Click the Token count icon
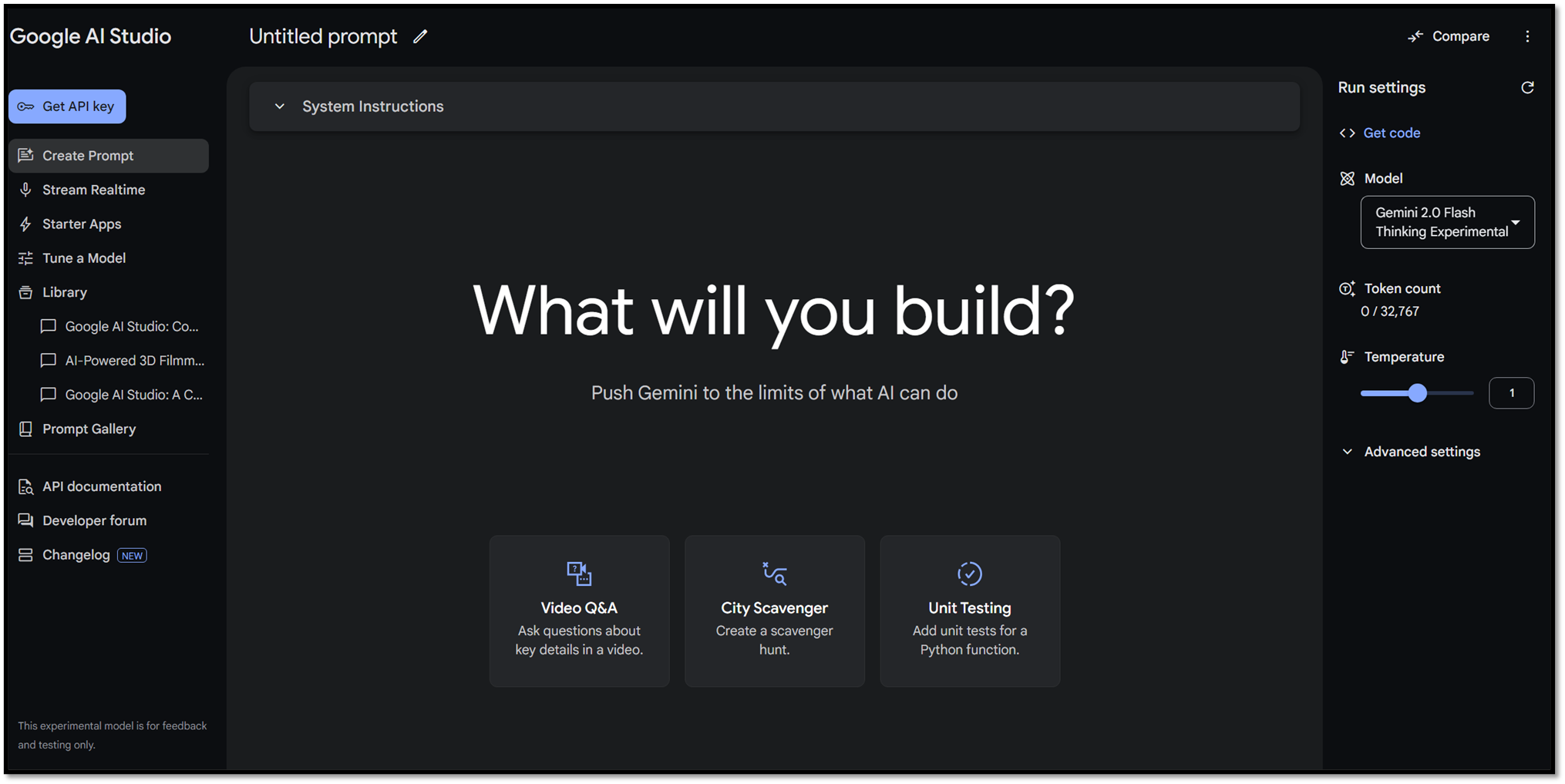This screenshot has width=1565, height=784. click(x=1347, y=288)
